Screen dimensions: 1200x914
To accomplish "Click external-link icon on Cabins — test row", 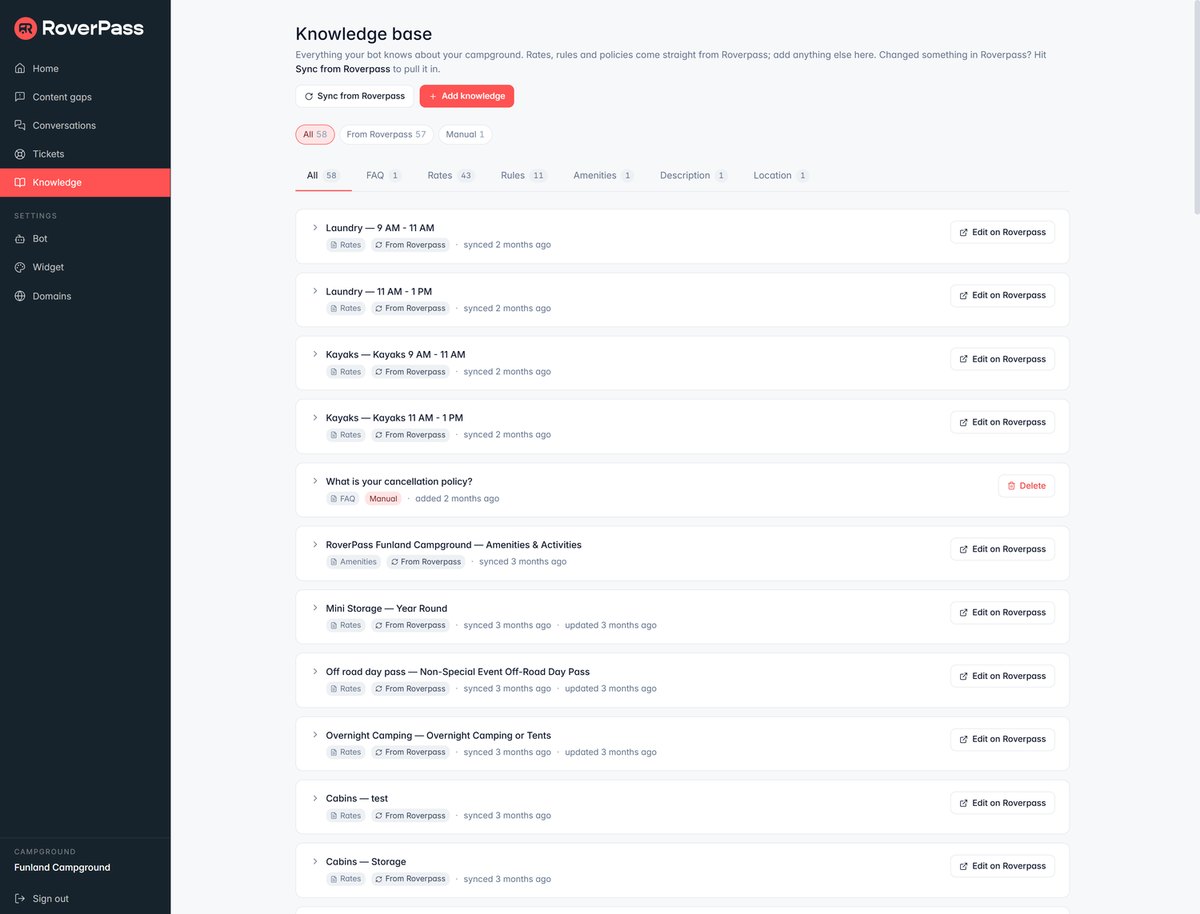I will click(963, 803).
